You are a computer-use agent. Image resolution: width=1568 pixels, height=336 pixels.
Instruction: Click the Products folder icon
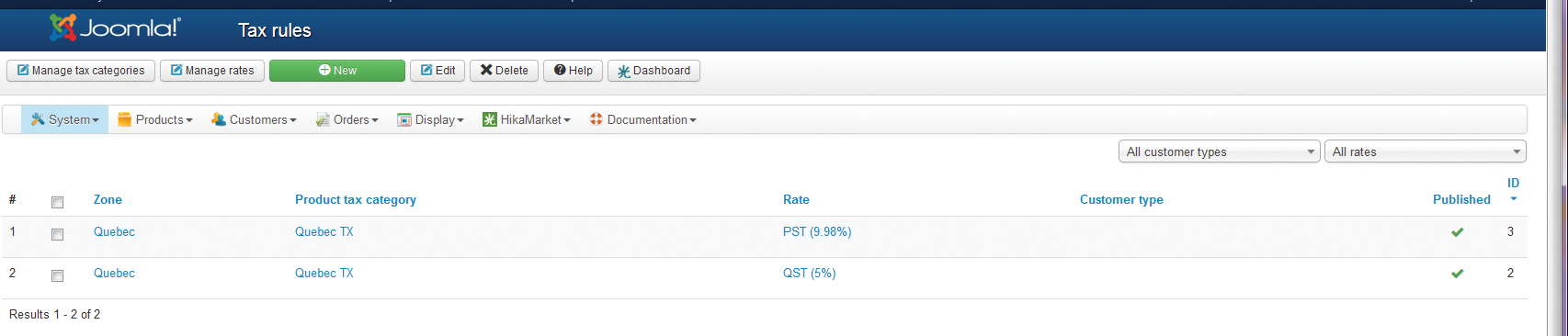[x=125, y=119]
